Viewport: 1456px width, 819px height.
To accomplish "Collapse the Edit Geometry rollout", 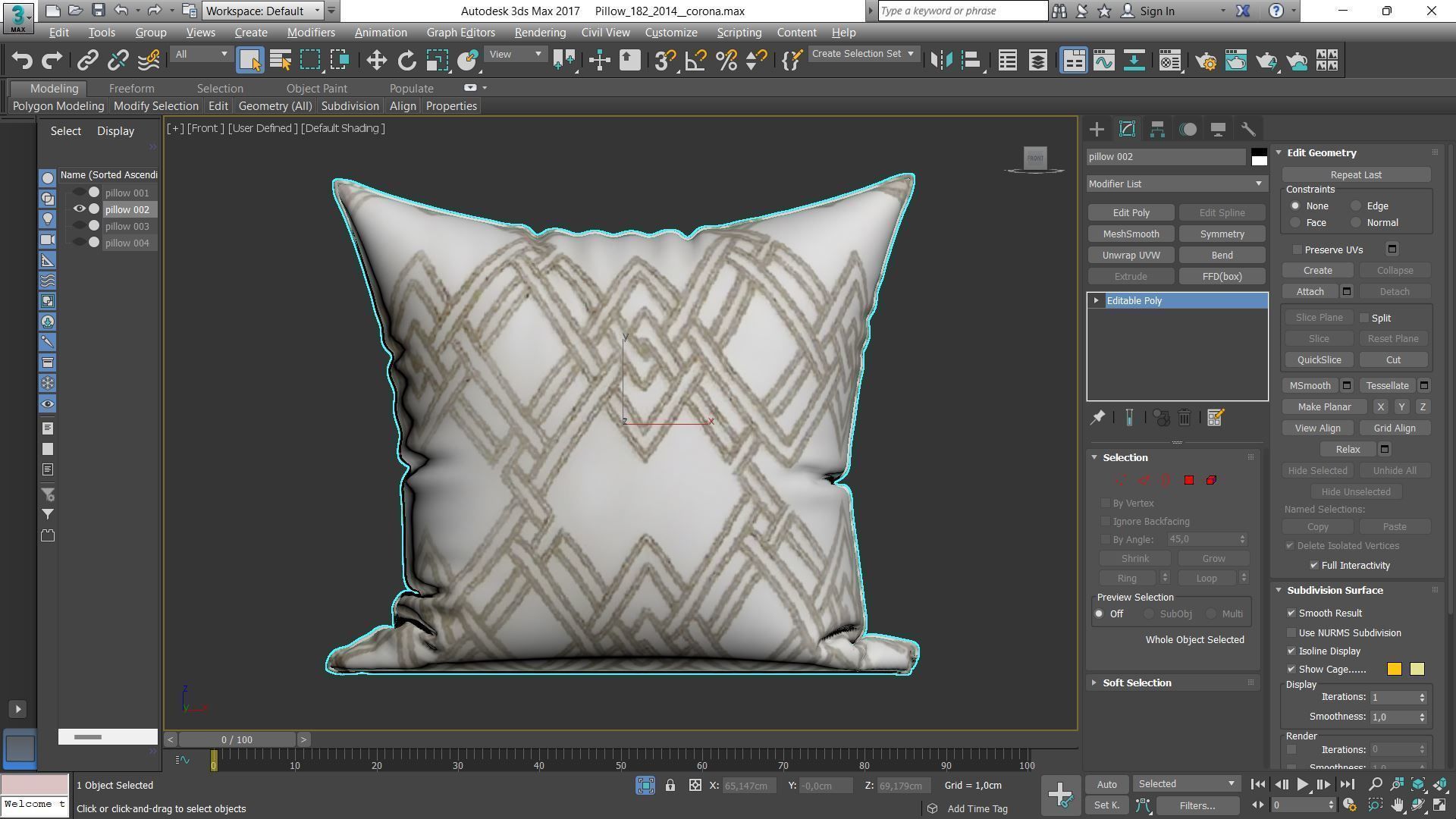I will tap(1279, 152).
